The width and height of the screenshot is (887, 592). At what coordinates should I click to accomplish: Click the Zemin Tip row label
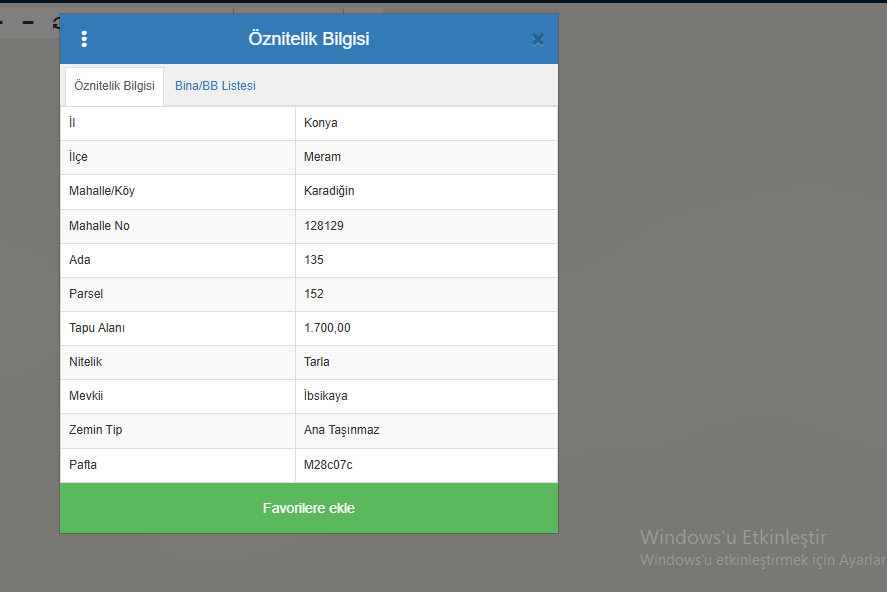pyautogui.click(x=96, y=430)
